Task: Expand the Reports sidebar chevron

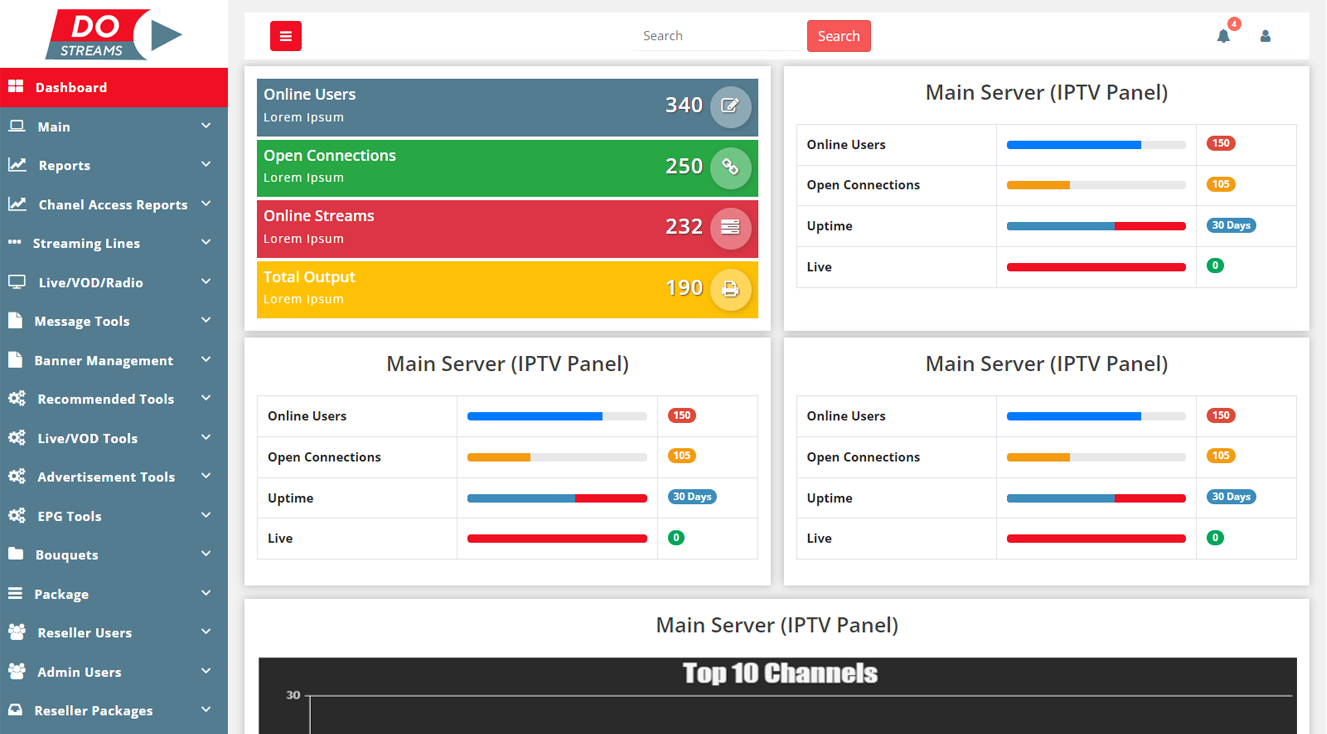Action: pos(206,164)
